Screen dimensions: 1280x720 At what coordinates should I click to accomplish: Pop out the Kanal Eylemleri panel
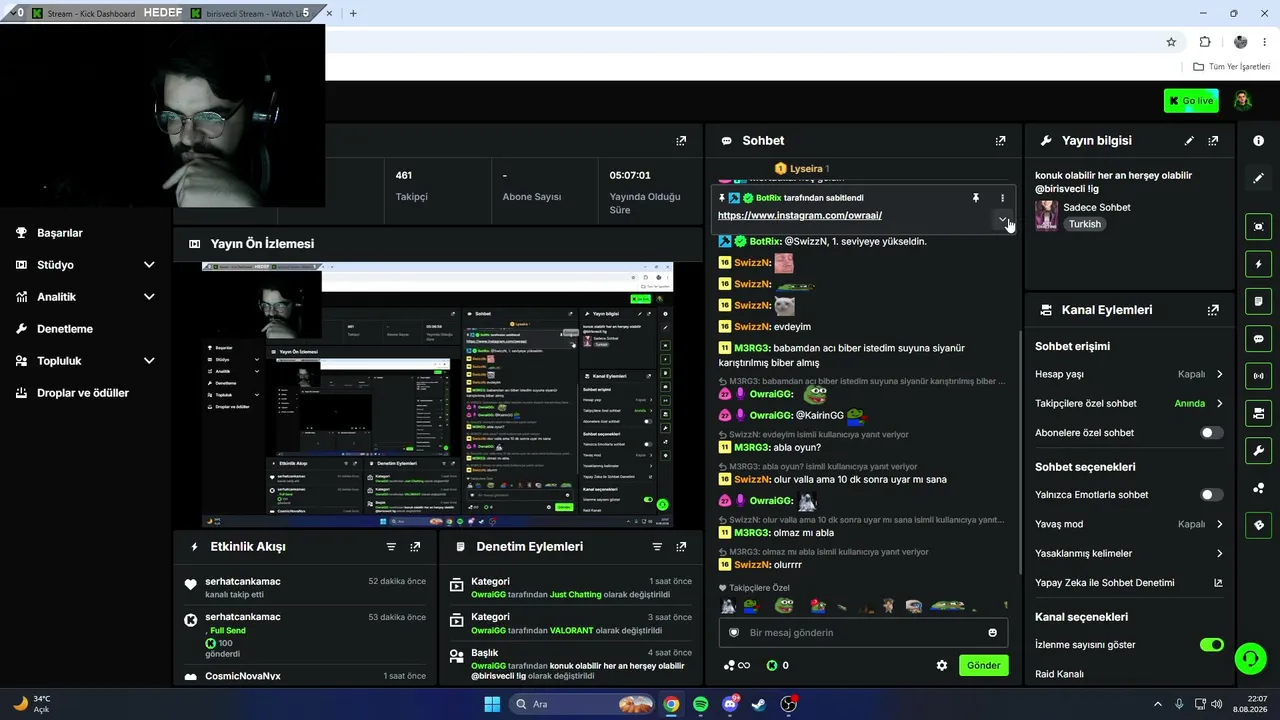tap(1213, 310)
